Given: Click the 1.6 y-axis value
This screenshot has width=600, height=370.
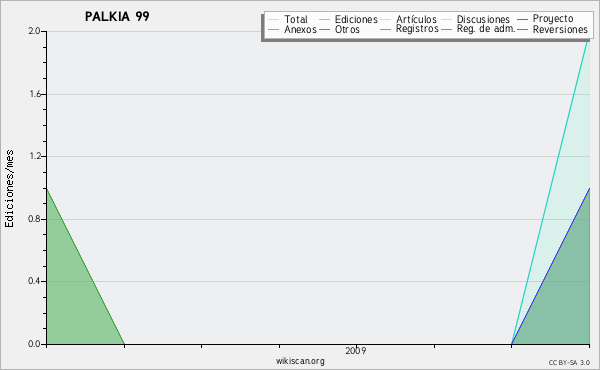Looking at the screenshot, I should pyautogui.click(x=35, y=94).
